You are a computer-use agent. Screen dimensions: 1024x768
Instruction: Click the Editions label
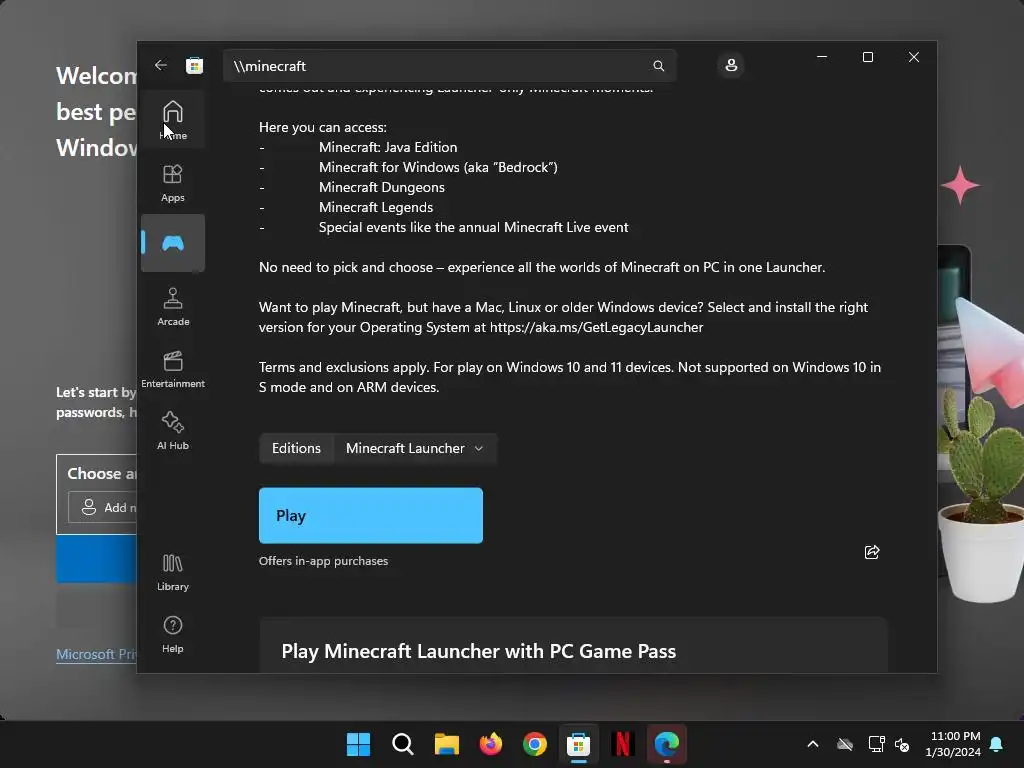pyautogui.click(x=296, y=449)
